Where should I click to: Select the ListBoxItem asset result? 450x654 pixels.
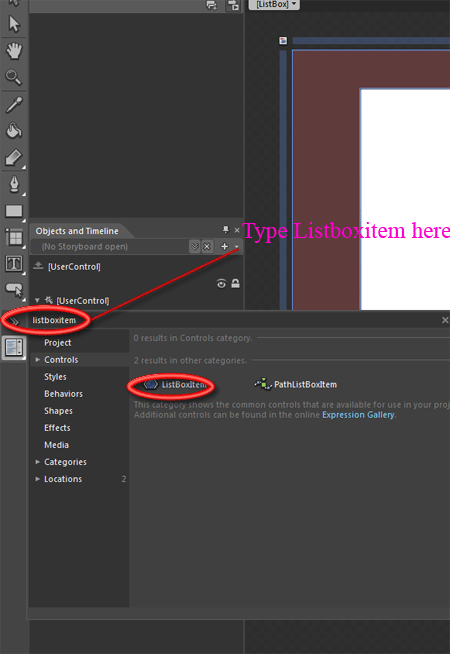click(x=175, y=385)
